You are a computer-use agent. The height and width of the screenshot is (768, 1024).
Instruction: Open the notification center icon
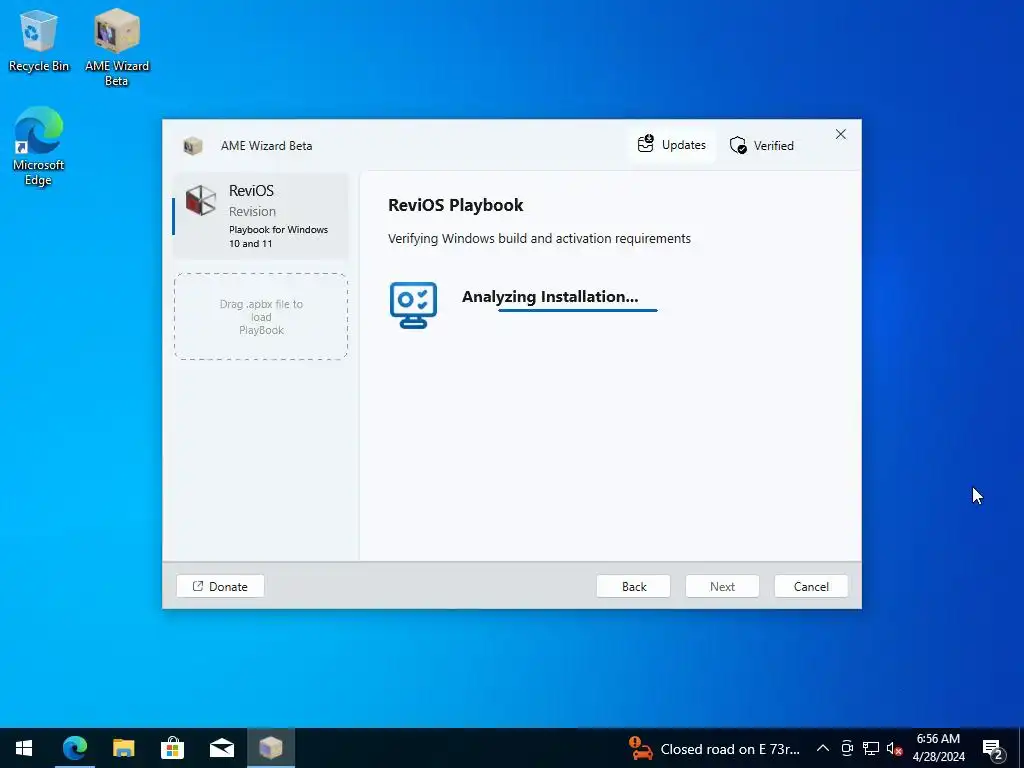click(x=993, y=748)
